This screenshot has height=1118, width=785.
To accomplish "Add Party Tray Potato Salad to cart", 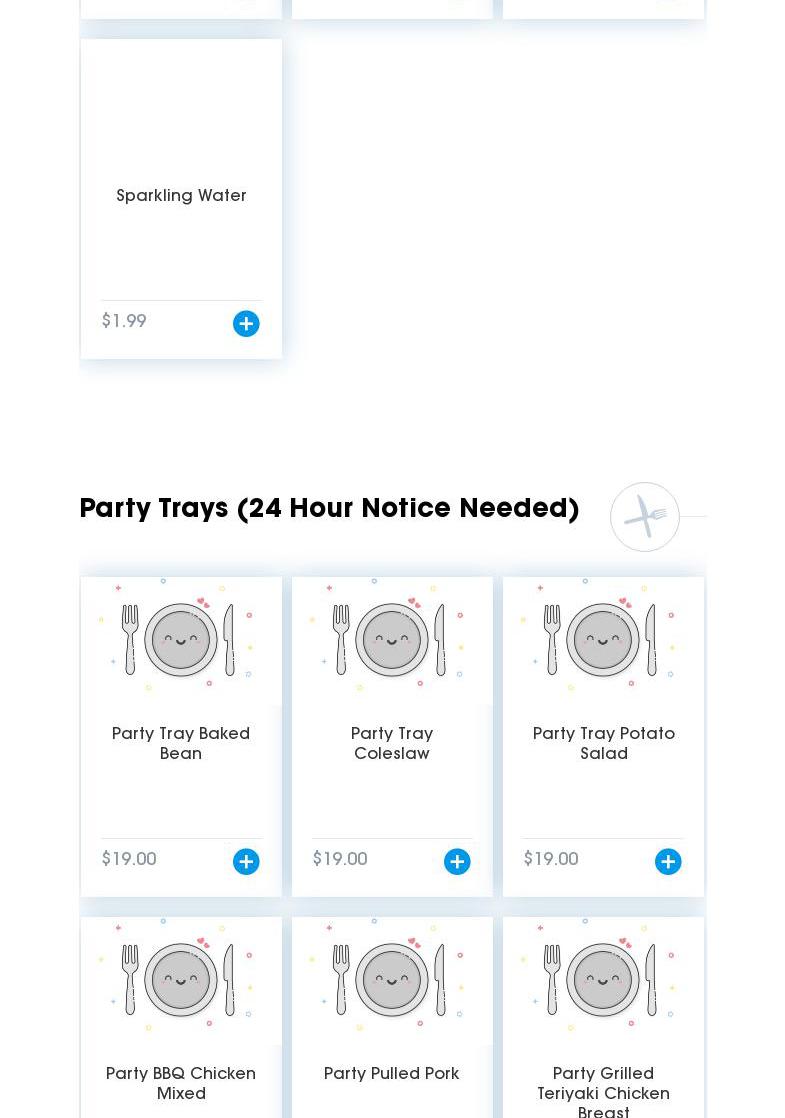I will click(x=668, y=862).
